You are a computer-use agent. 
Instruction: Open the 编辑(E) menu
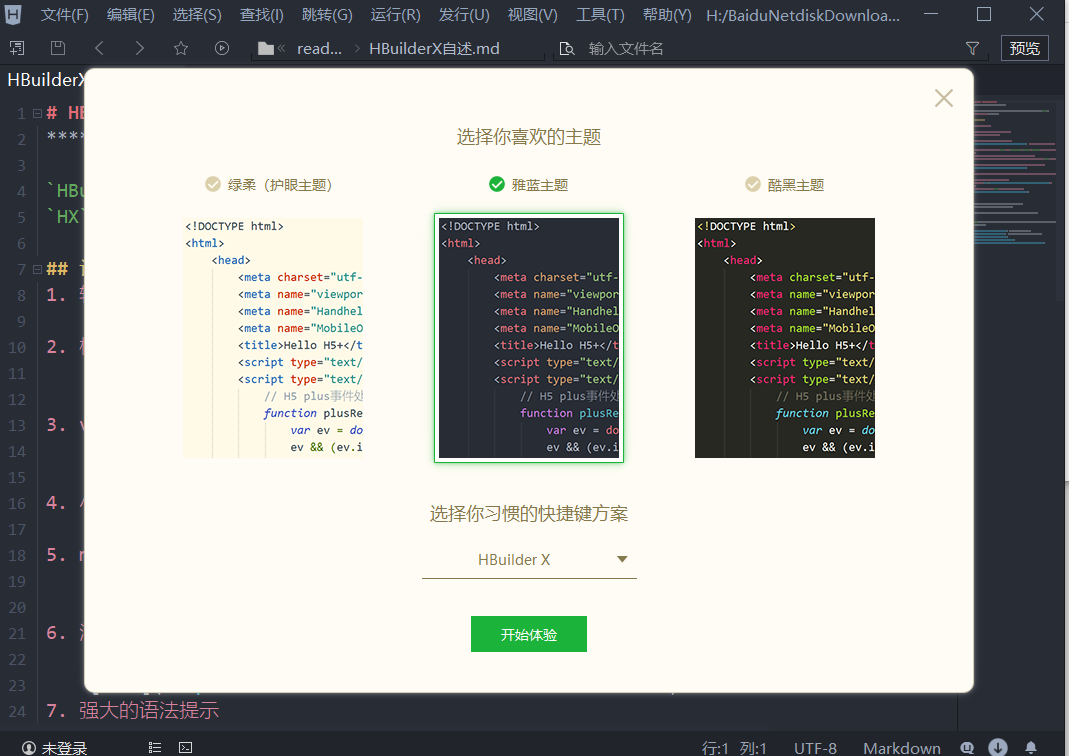pyautogui.click(x=131, y=15)
